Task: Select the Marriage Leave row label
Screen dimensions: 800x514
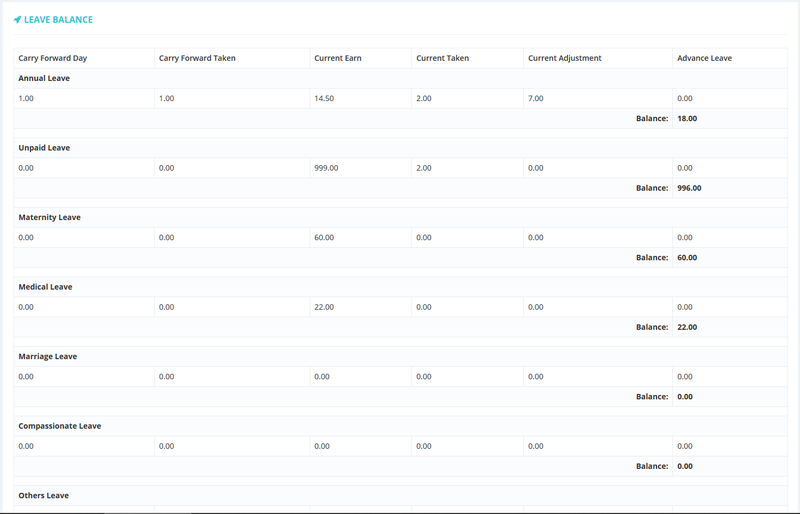Action: [x=47, y=356]
